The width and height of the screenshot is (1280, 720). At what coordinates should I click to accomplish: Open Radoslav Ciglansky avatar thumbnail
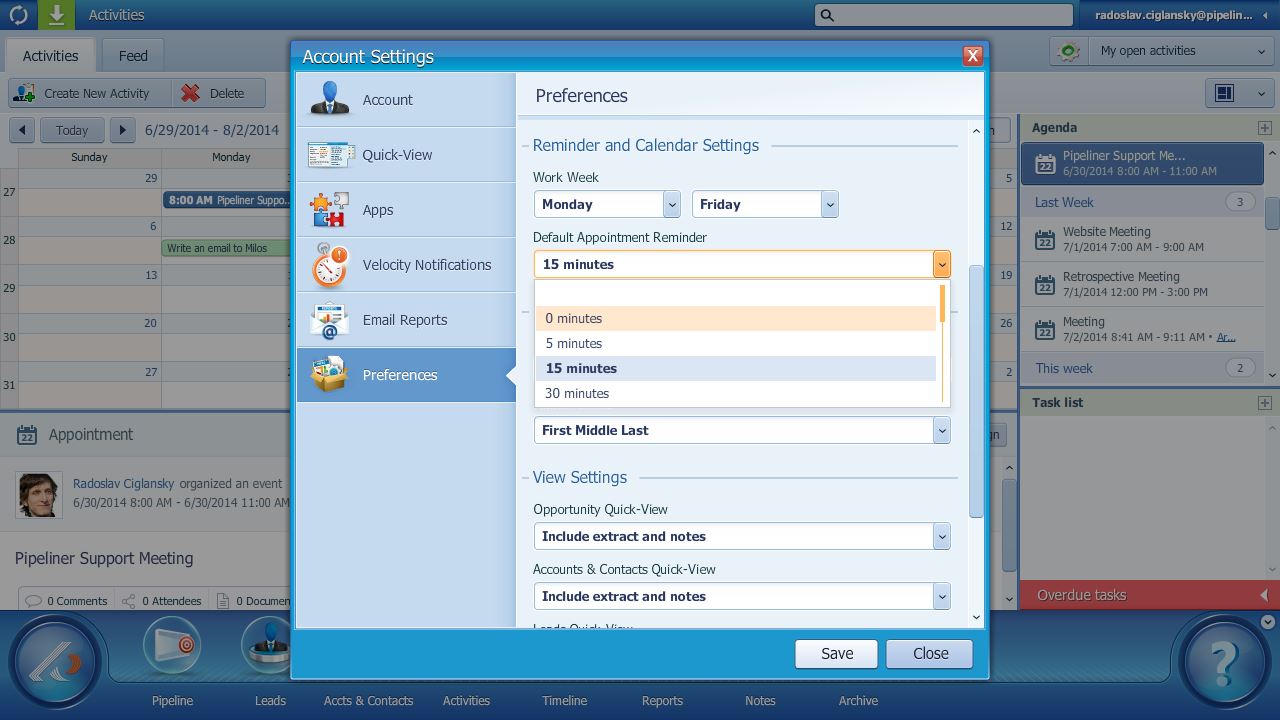[39, 495]
